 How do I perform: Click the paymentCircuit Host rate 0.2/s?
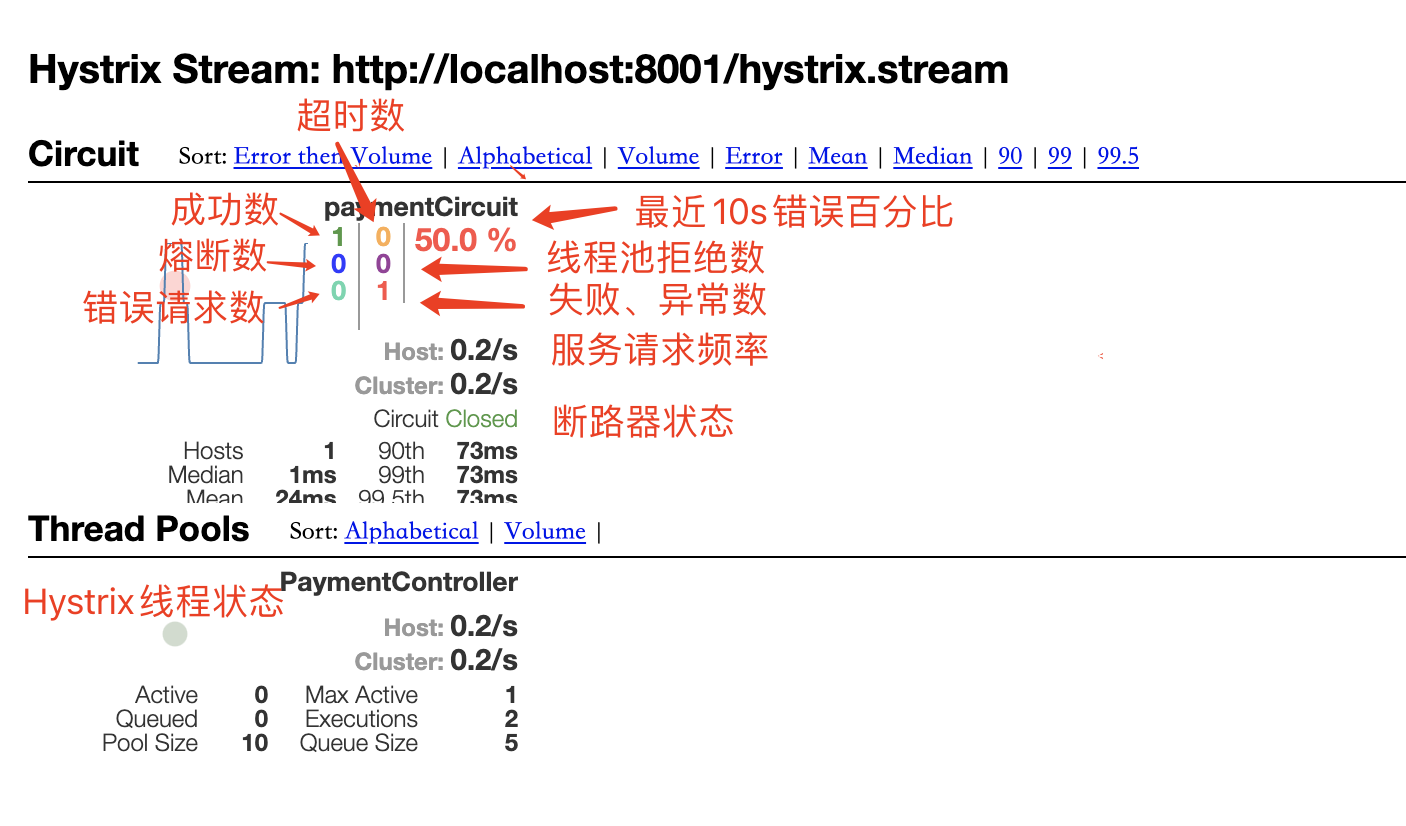[484, 351]
